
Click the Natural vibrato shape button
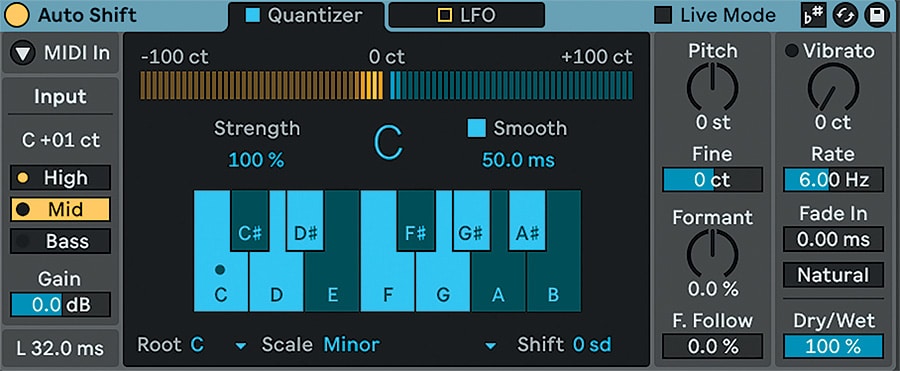(833, 275)
